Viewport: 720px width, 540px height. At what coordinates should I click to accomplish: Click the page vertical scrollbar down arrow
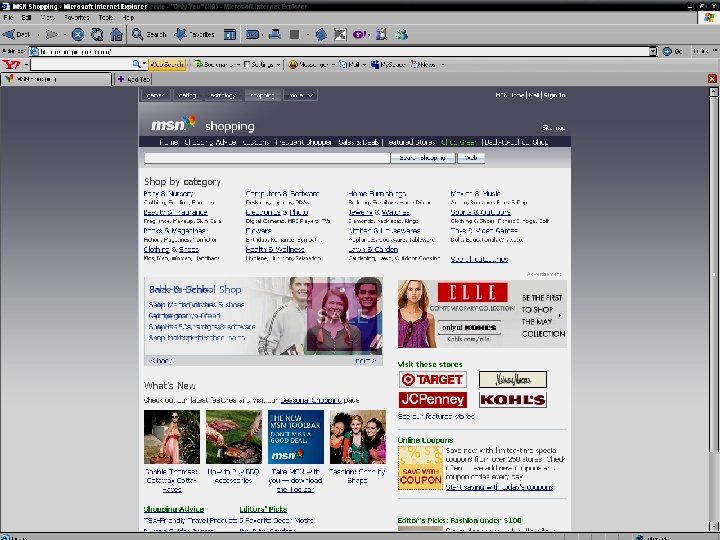pos(713,526)
